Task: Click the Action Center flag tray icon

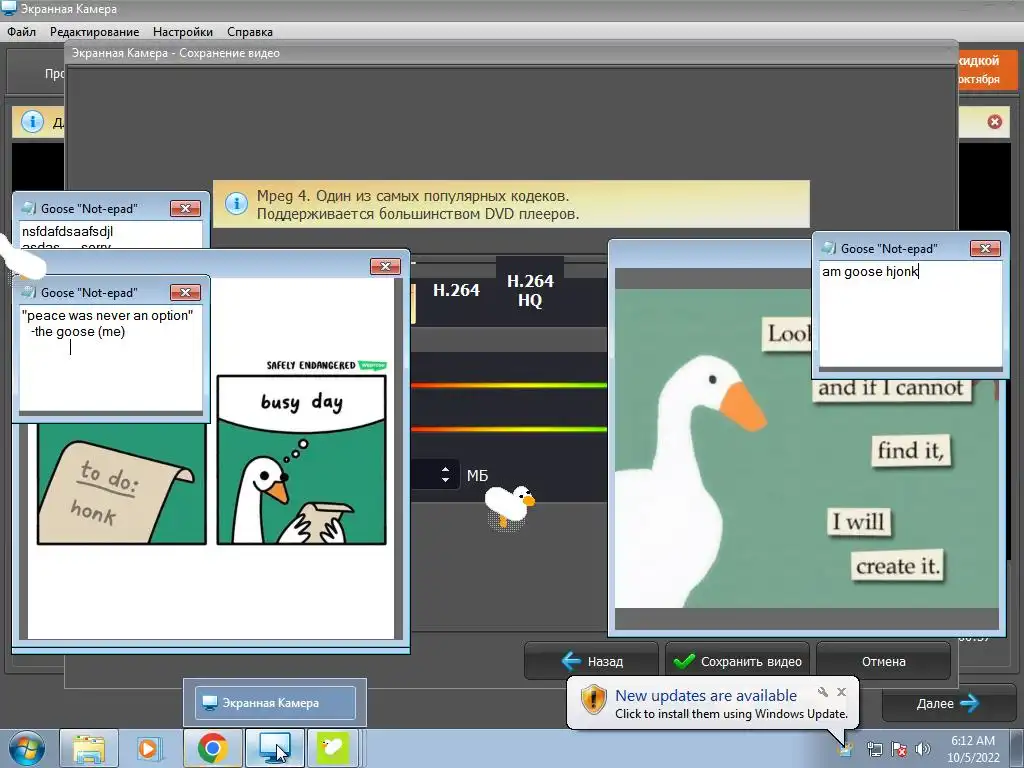Action: 899,750
